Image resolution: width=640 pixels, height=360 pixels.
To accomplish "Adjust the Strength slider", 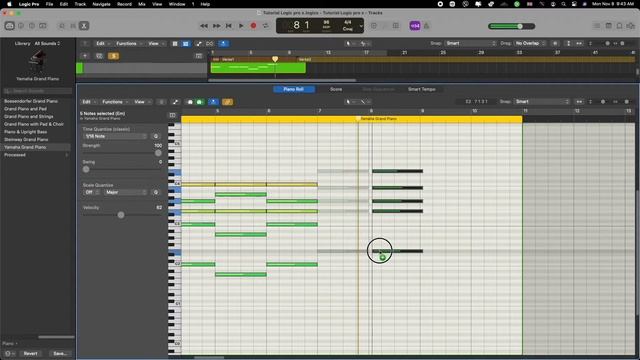I will pyautogui.click(x=122, y=153).
